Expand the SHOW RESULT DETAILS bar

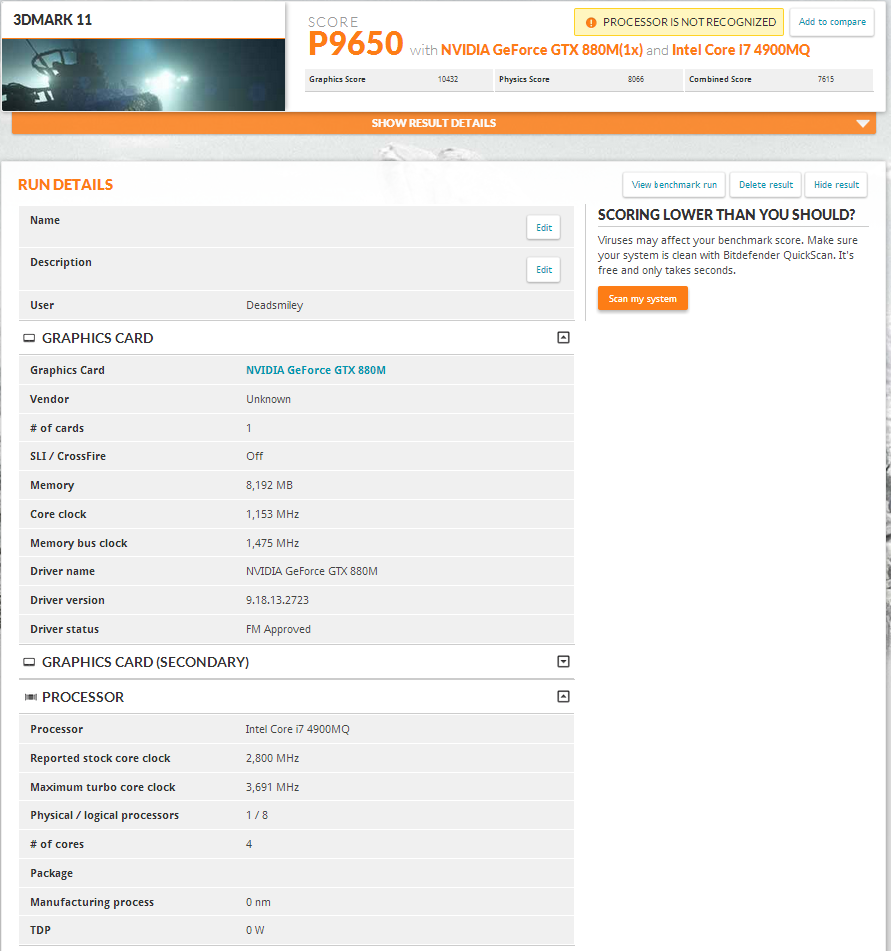pyautogui.click(x=444, y=123)
